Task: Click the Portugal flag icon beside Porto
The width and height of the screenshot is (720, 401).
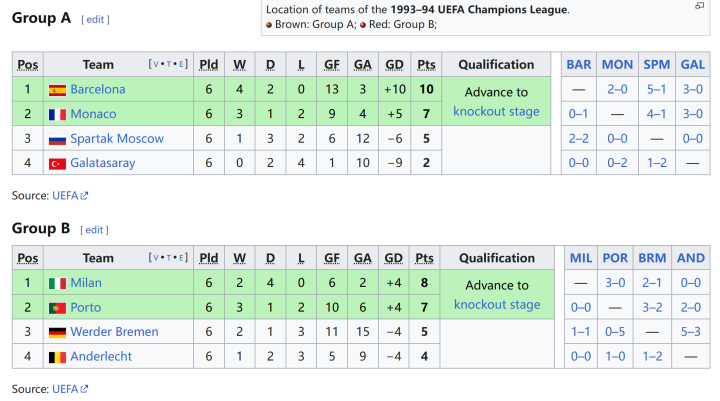Action: click(x=57, y=308)
